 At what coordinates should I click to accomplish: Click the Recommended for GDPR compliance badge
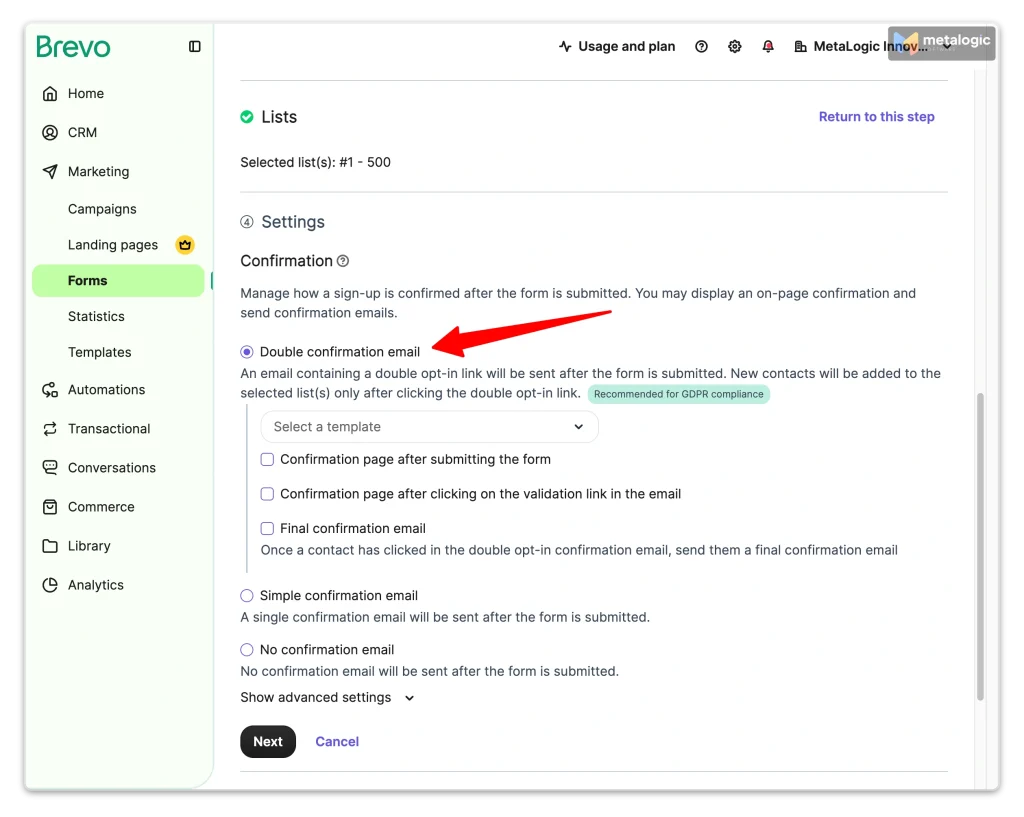[x=679, y=394]
